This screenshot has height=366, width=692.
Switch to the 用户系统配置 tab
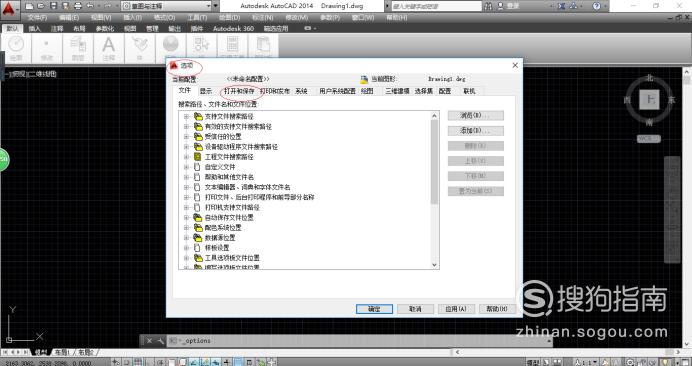click(x=337, y=91)
